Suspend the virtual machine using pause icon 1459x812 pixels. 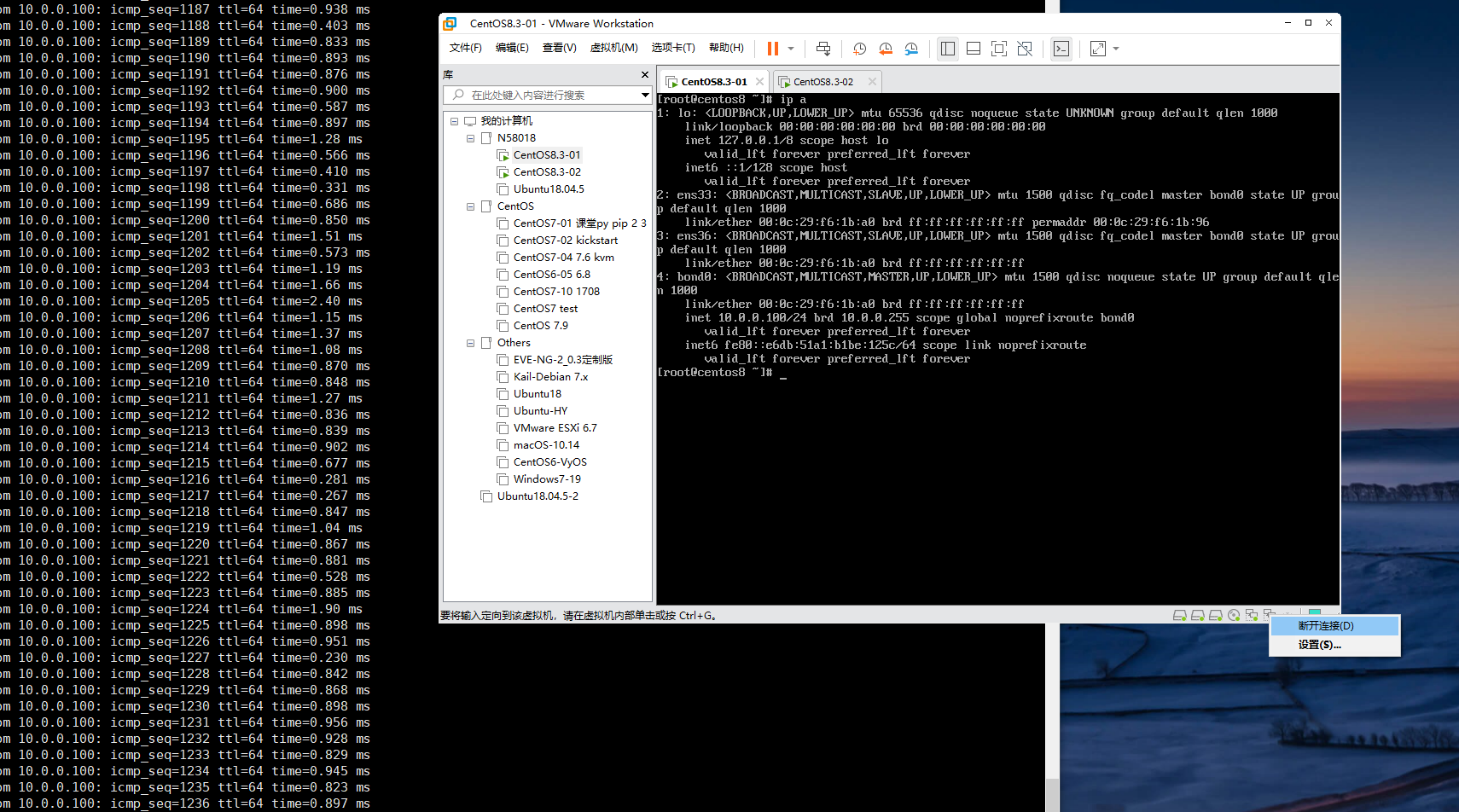pyautogui.click(x=772, y=49)
